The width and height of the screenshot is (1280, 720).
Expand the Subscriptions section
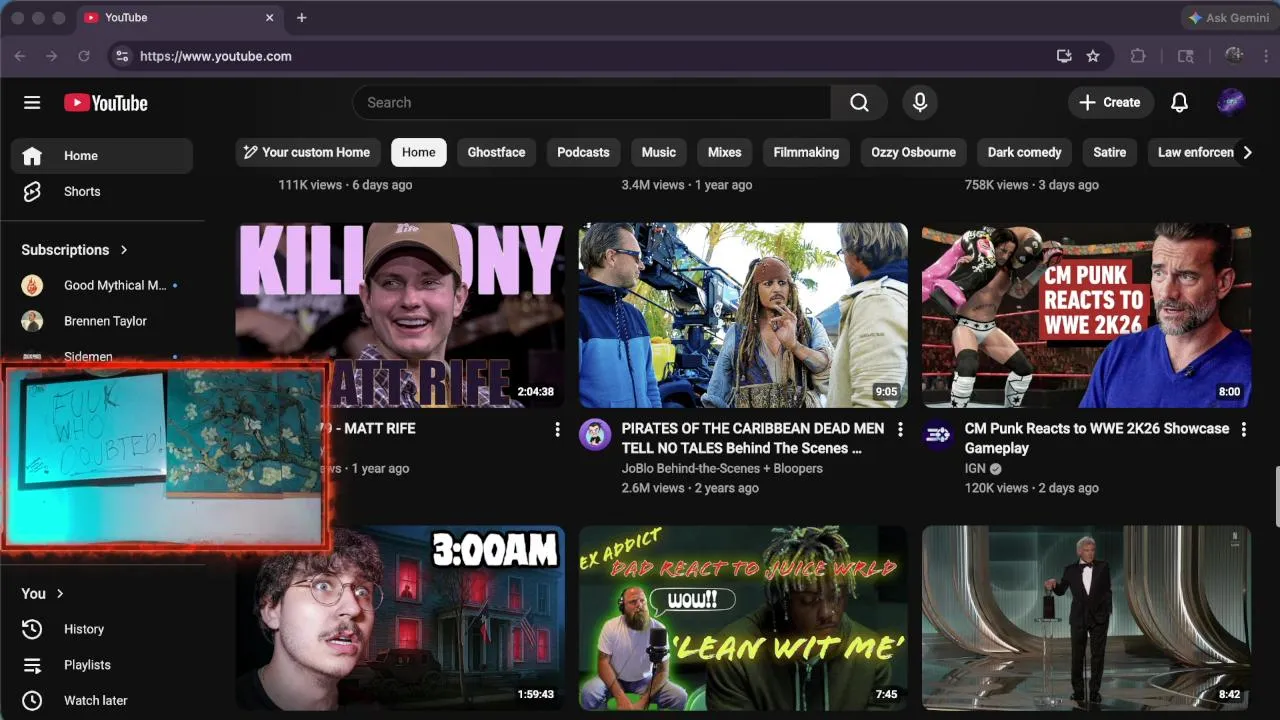(75, 250)
